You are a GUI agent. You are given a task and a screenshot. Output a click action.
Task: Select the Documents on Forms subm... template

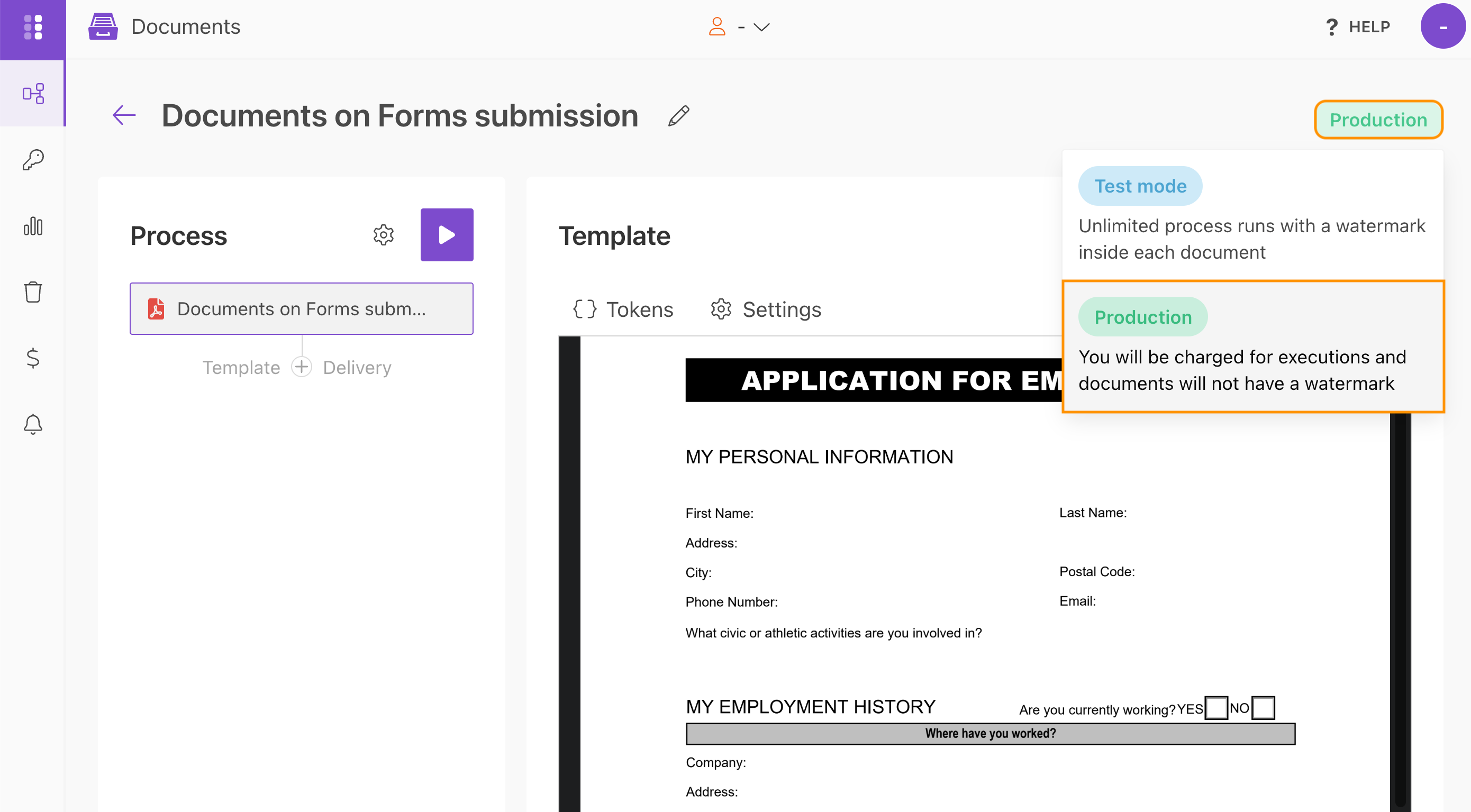(x=301, y=308)
